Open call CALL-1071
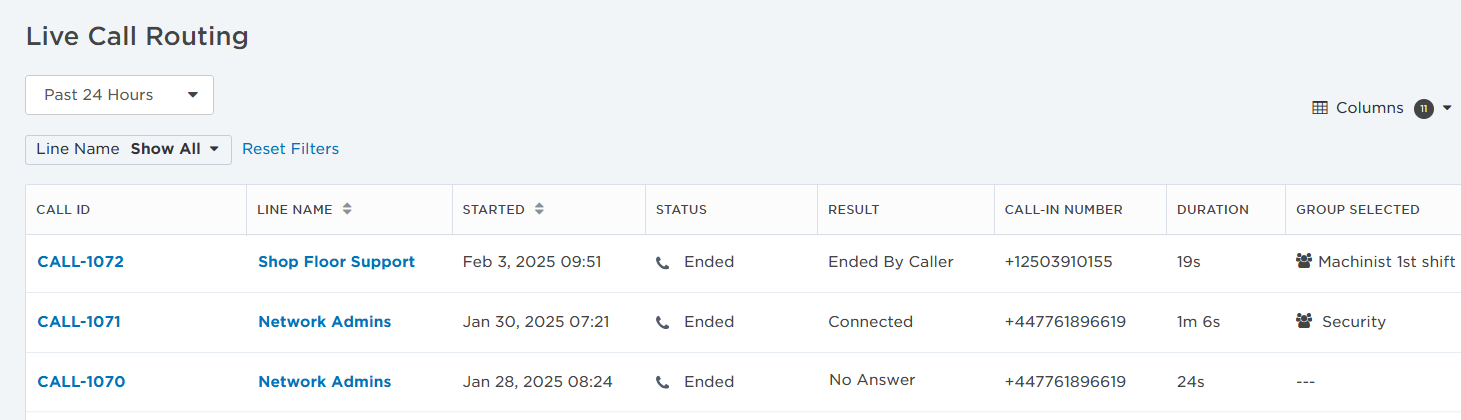The width and height of the screenshot is (1461, 420). 79,322
